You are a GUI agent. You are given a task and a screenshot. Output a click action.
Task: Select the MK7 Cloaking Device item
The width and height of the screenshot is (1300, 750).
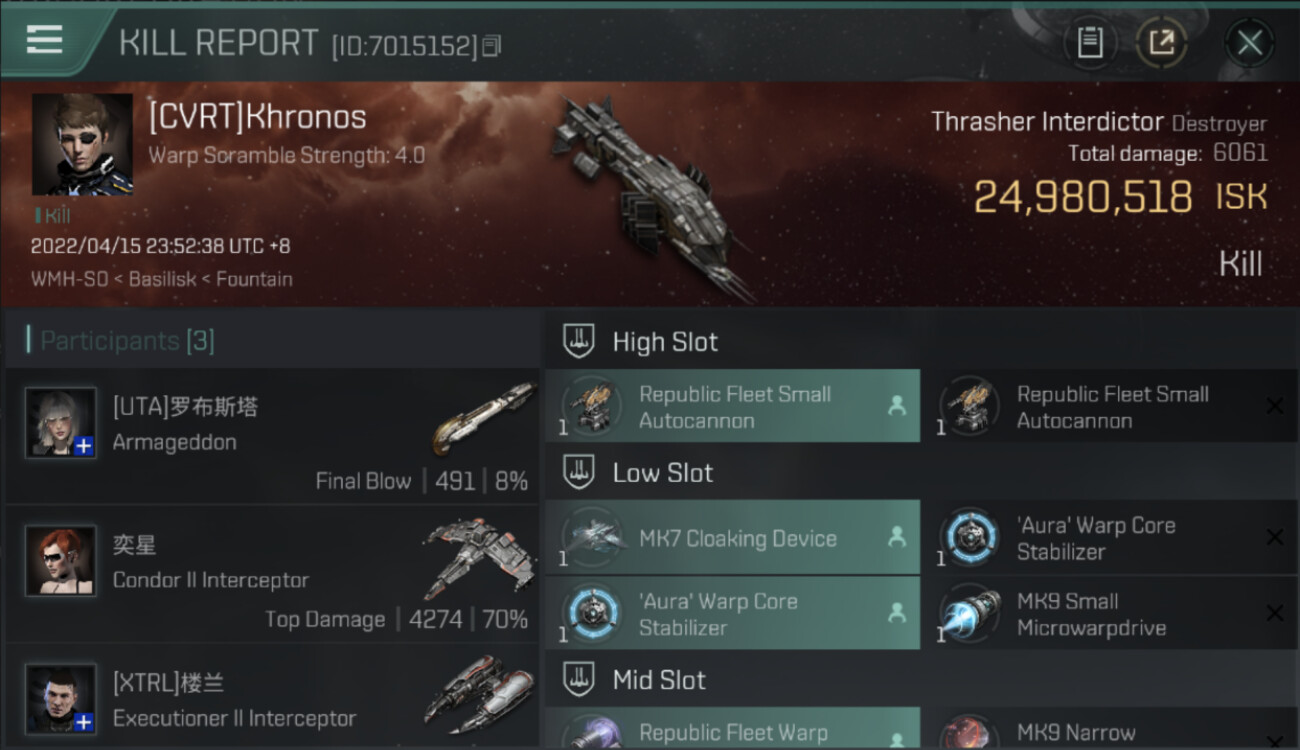point(732,537)
